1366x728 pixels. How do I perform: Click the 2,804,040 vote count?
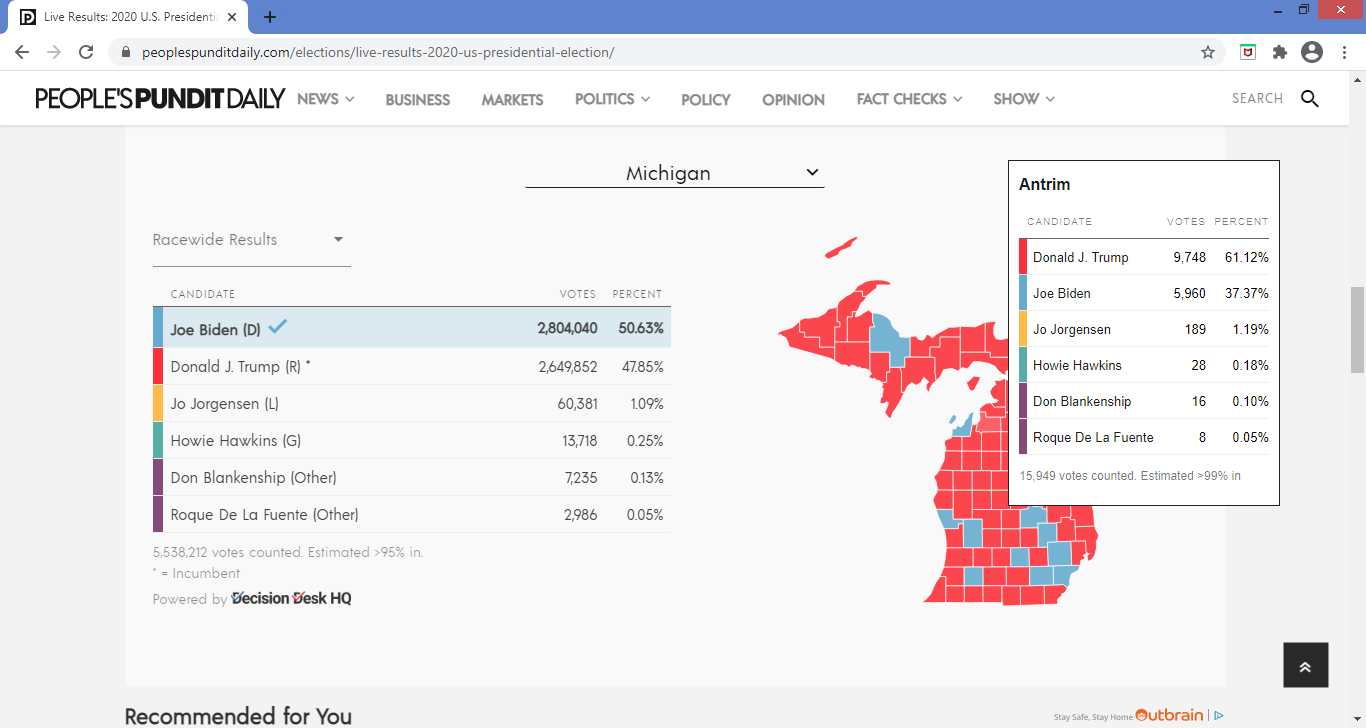567,328
